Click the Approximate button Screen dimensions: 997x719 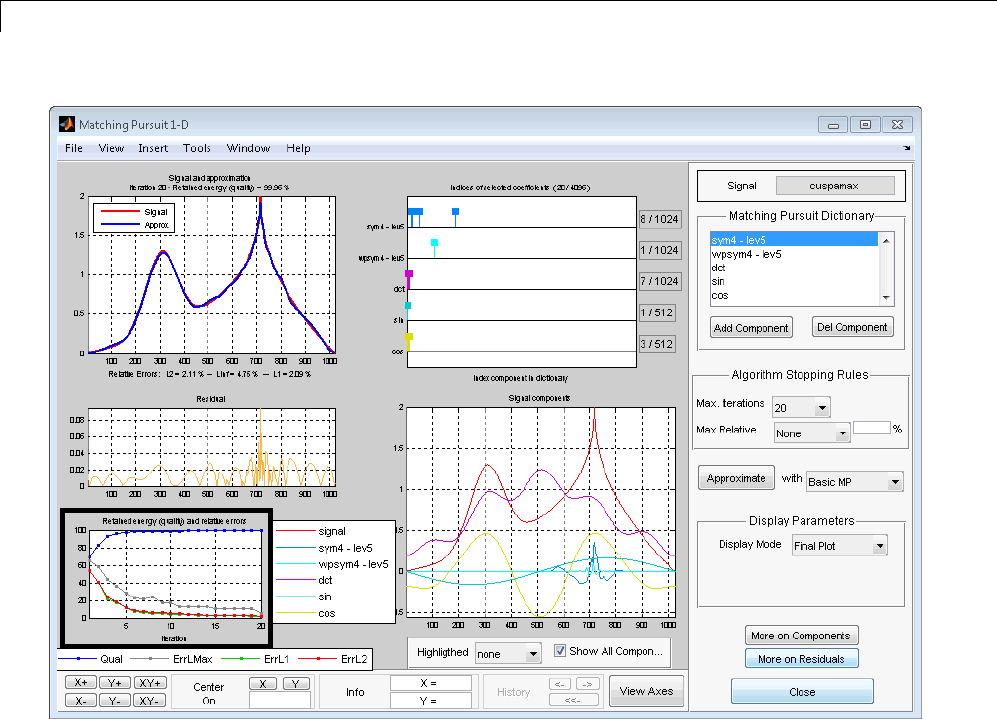pos(736,479)
